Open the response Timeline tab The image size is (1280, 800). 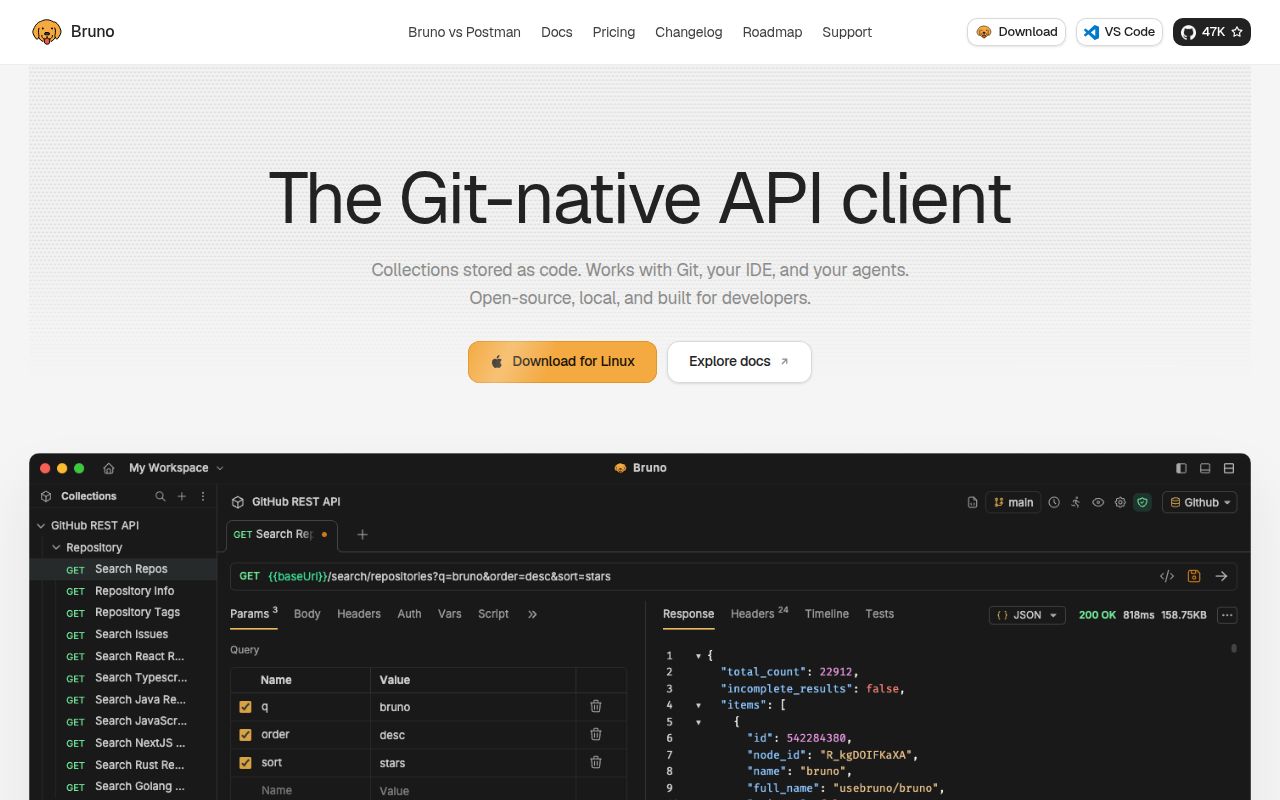pos(827,614)
